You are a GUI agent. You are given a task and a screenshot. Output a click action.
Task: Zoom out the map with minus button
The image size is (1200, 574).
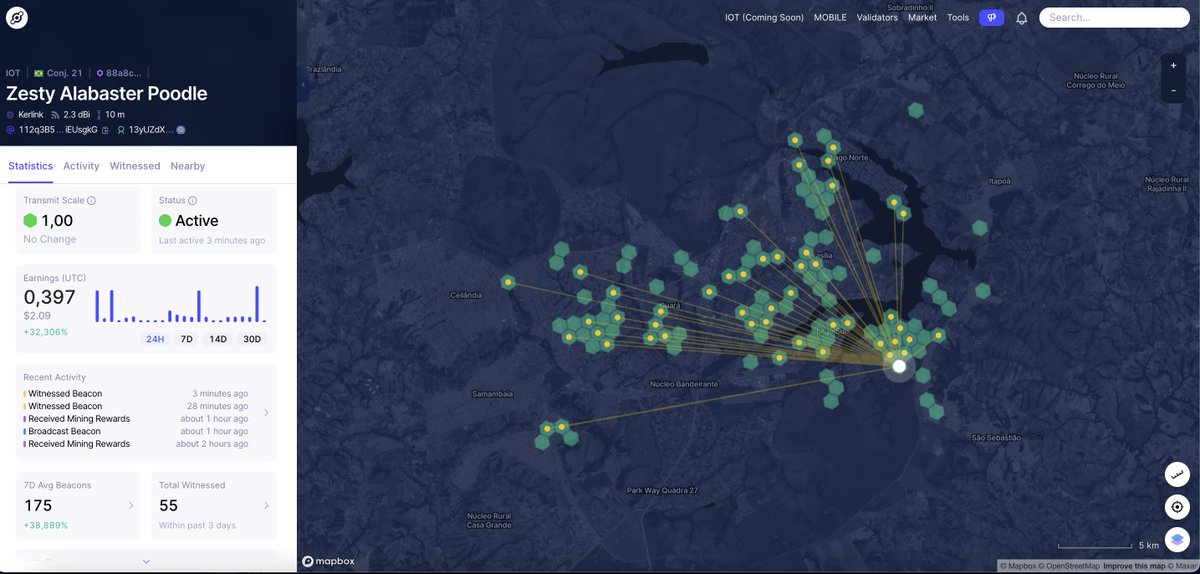click(x=1174, y=90)
